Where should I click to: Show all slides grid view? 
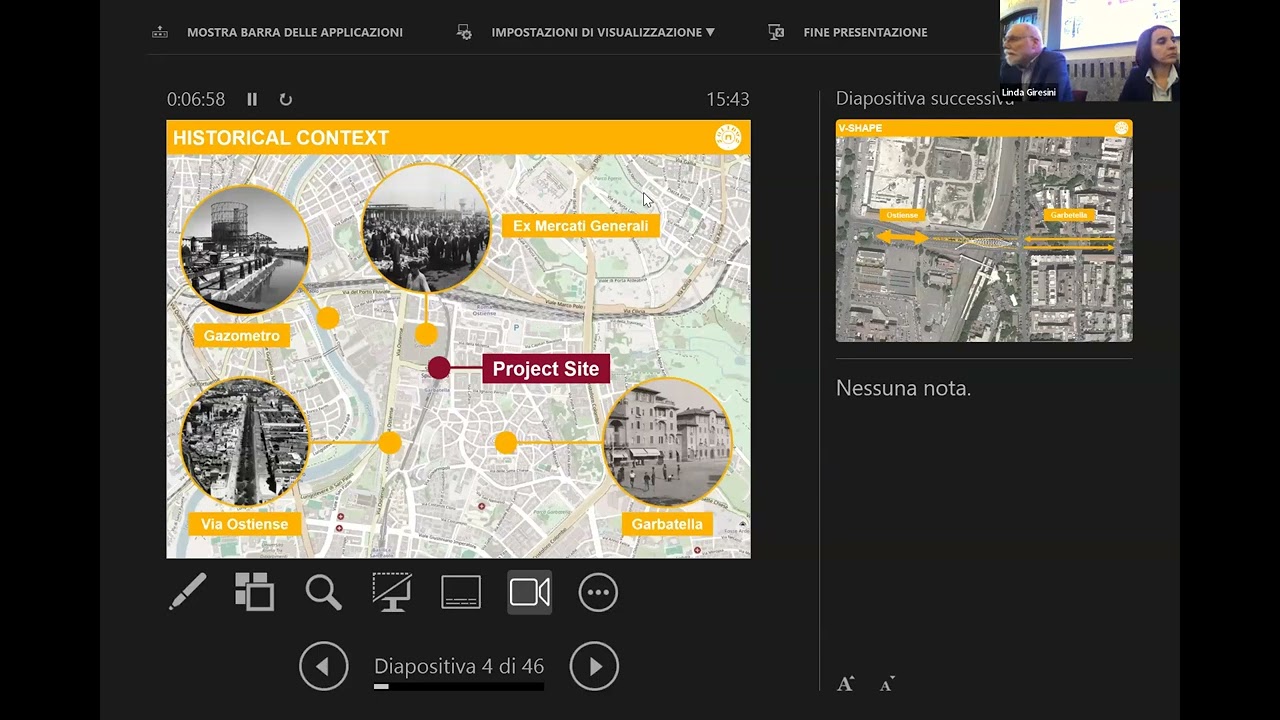pyautogui.click(x=255, y=592)
